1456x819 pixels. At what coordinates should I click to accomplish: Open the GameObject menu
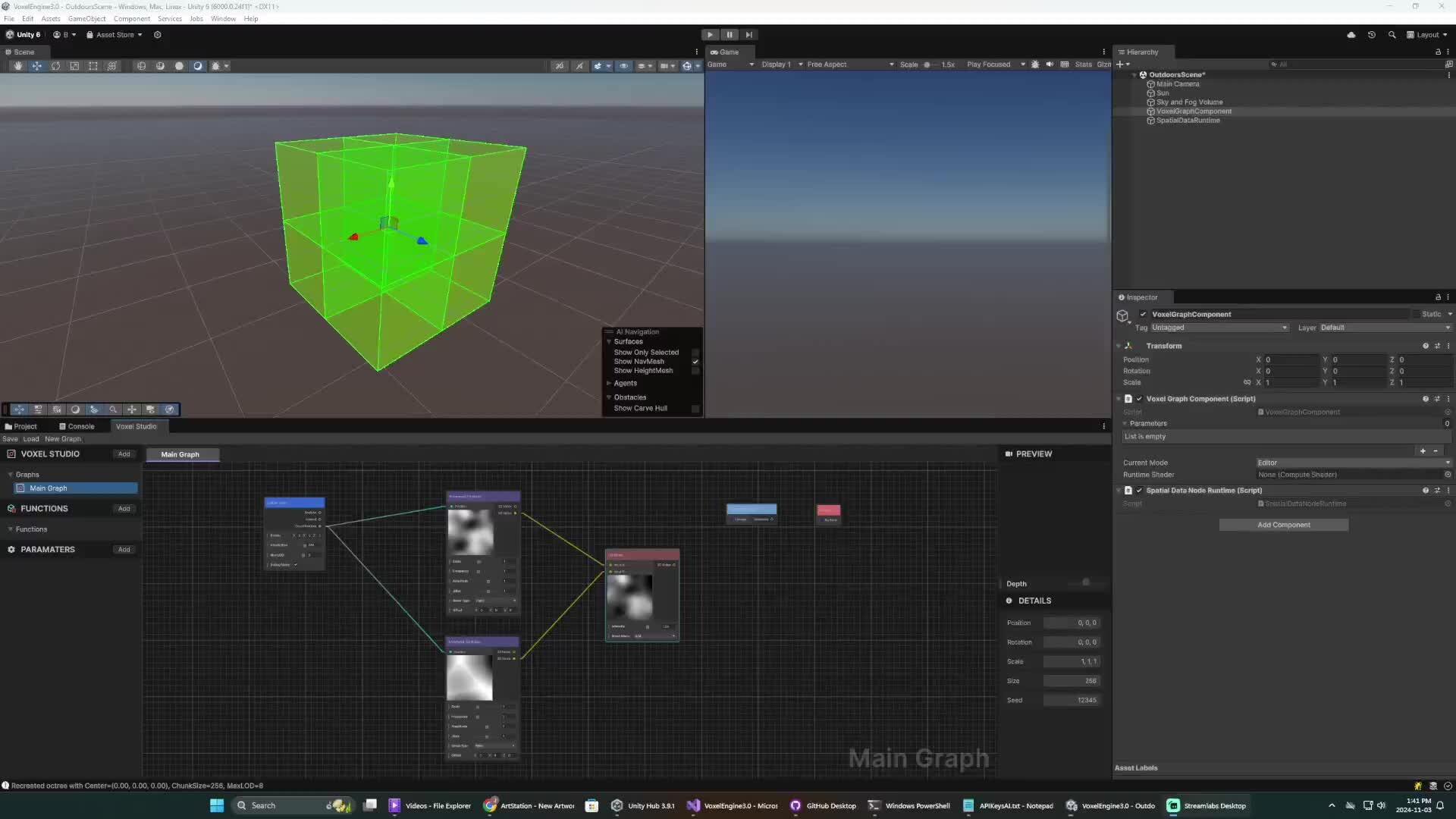pyautogui.click(x=86, y=18)
